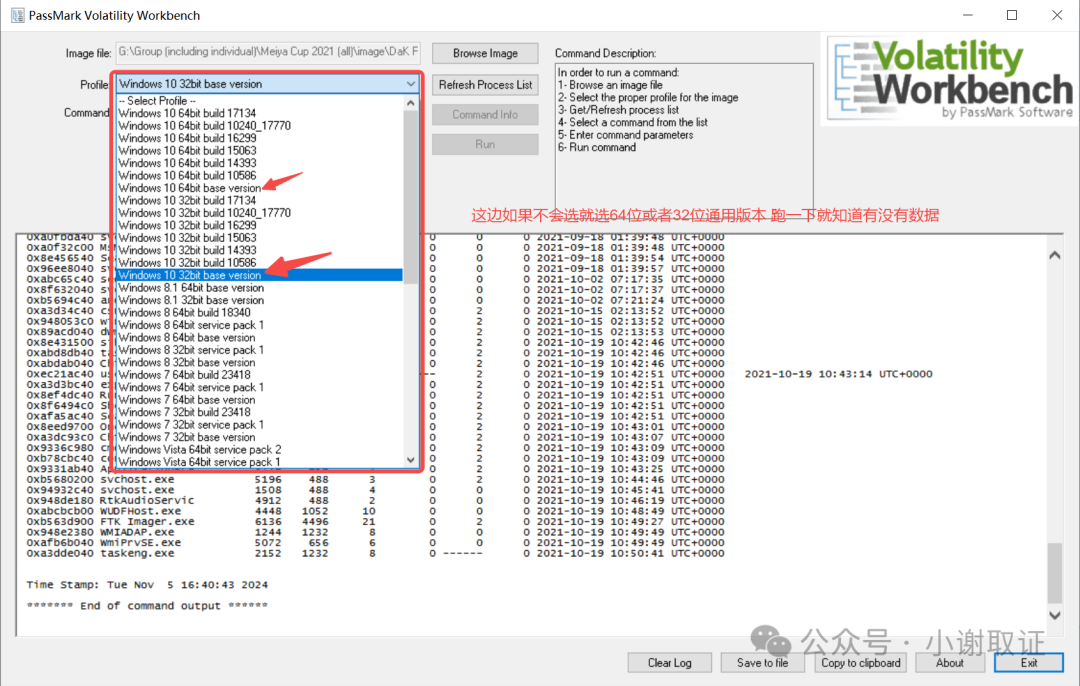The width and height of the screenshot is (1080, 686).
Task: Maximize the Volatility Workbench window
Action: coord(1012,15)
